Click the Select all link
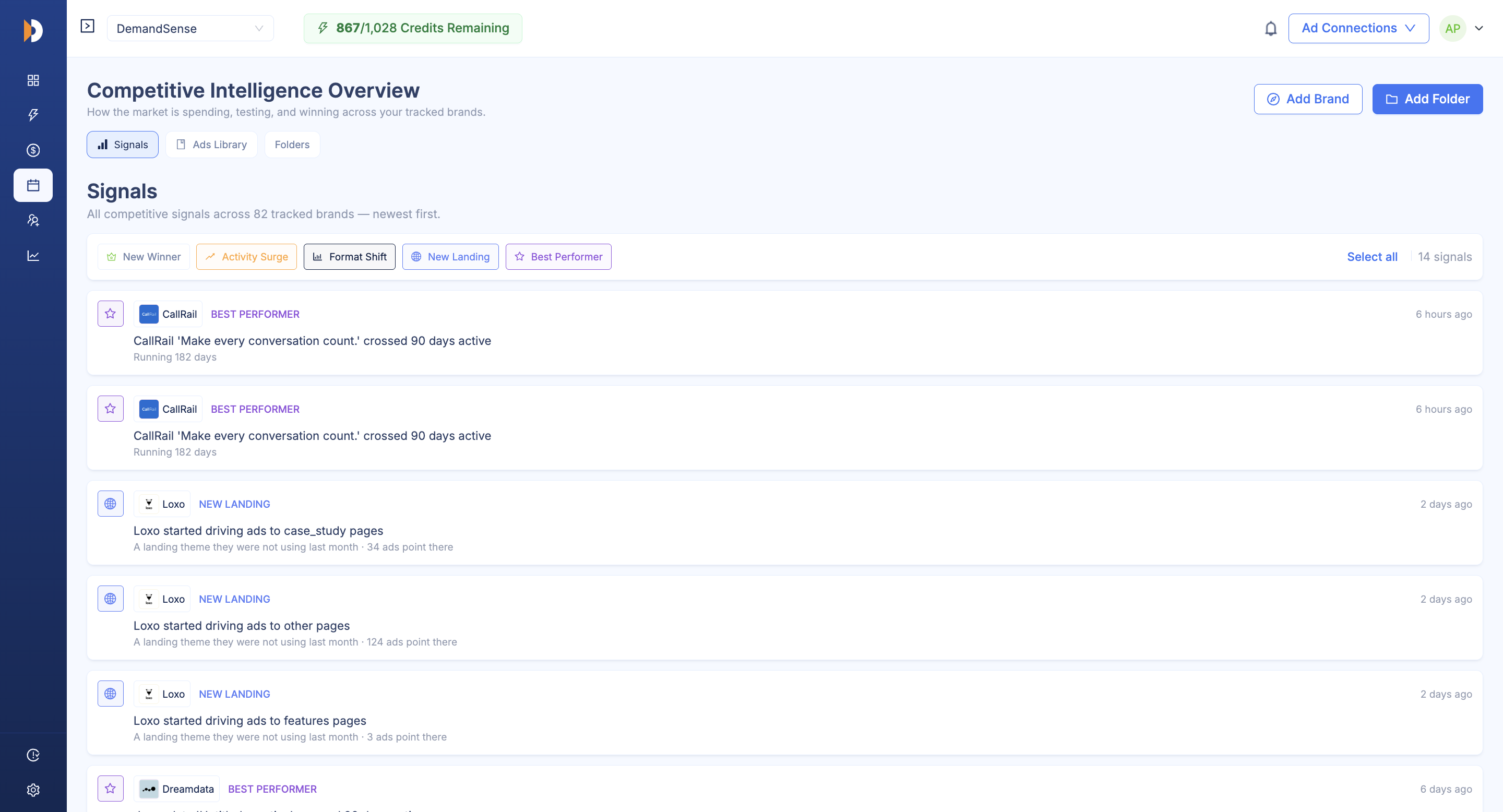This screenshot has width=1503, height=812. pos(1371,257)
